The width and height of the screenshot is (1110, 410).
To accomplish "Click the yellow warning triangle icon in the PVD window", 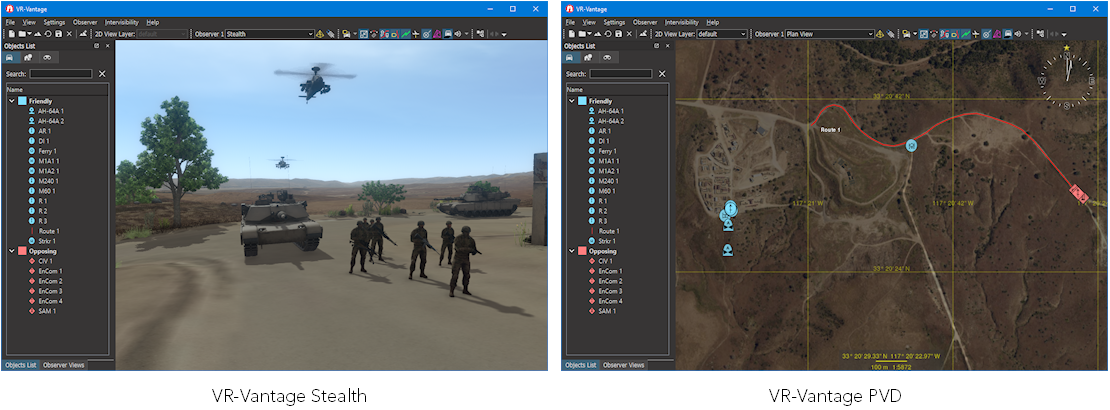I will click(880, 34).
